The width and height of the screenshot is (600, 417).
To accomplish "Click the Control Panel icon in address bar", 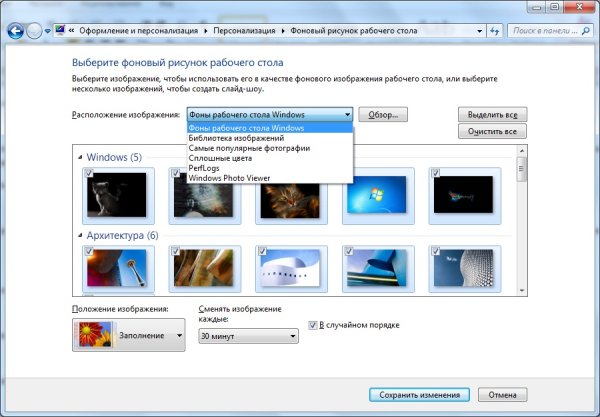I will tap(60, 30).
